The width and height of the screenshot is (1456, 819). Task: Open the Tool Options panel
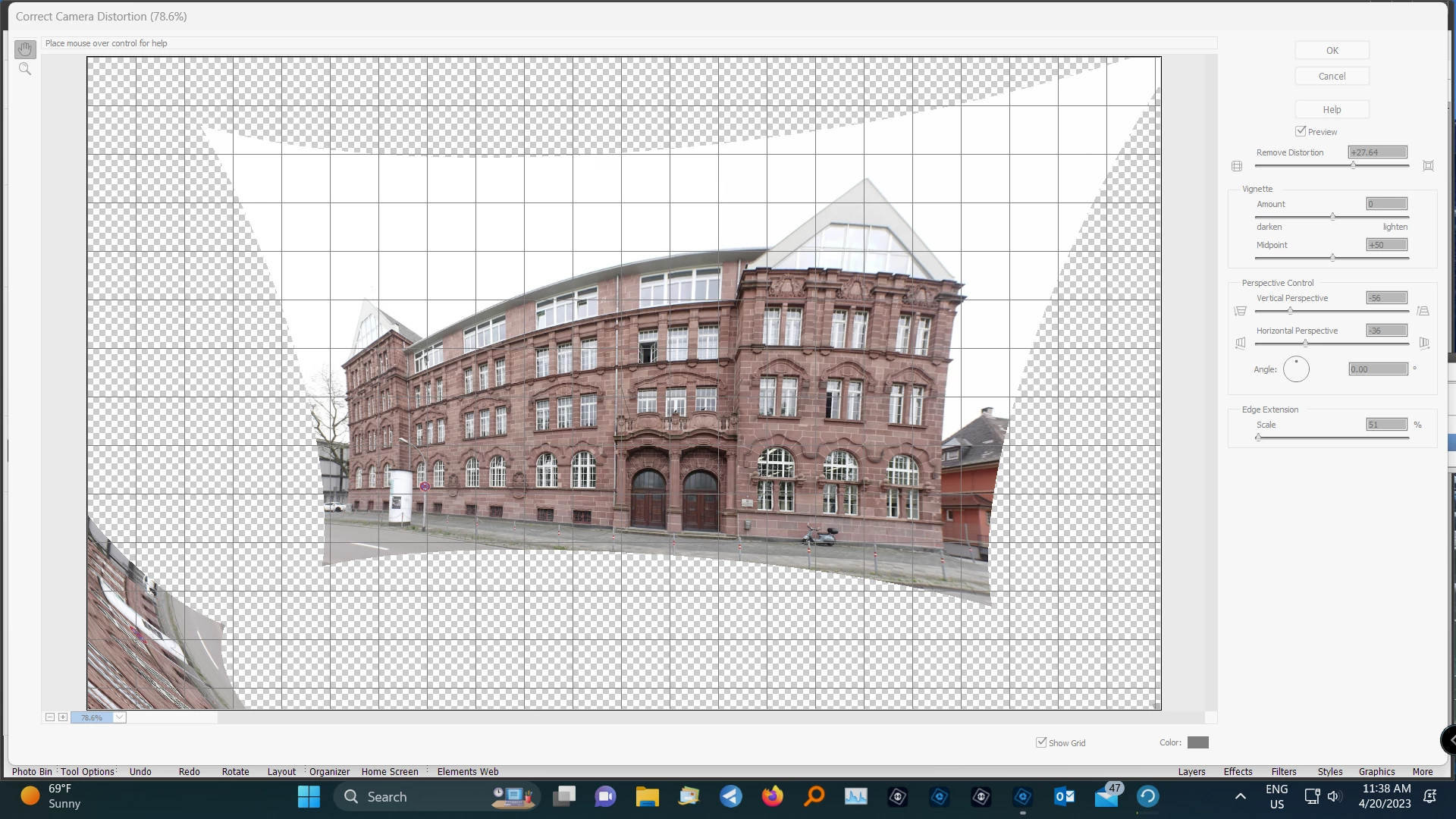tap(87, 771)
